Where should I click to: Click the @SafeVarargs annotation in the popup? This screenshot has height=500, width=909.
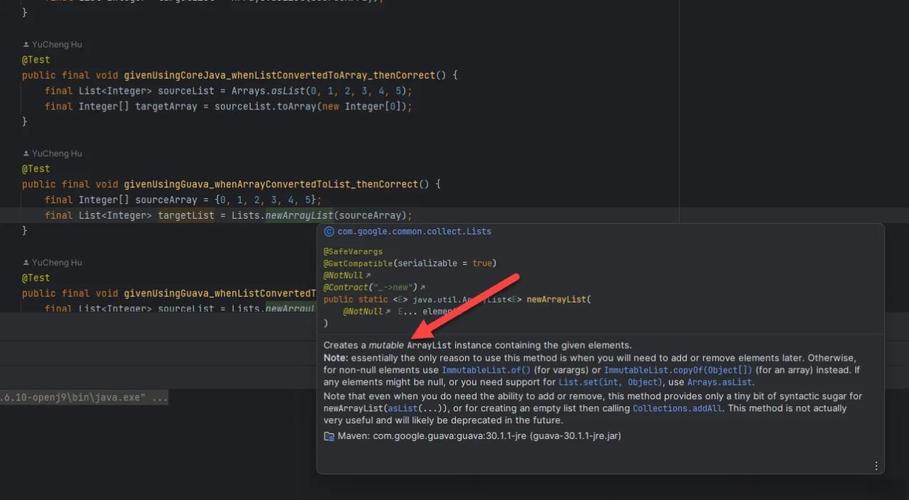pos(353,252)
